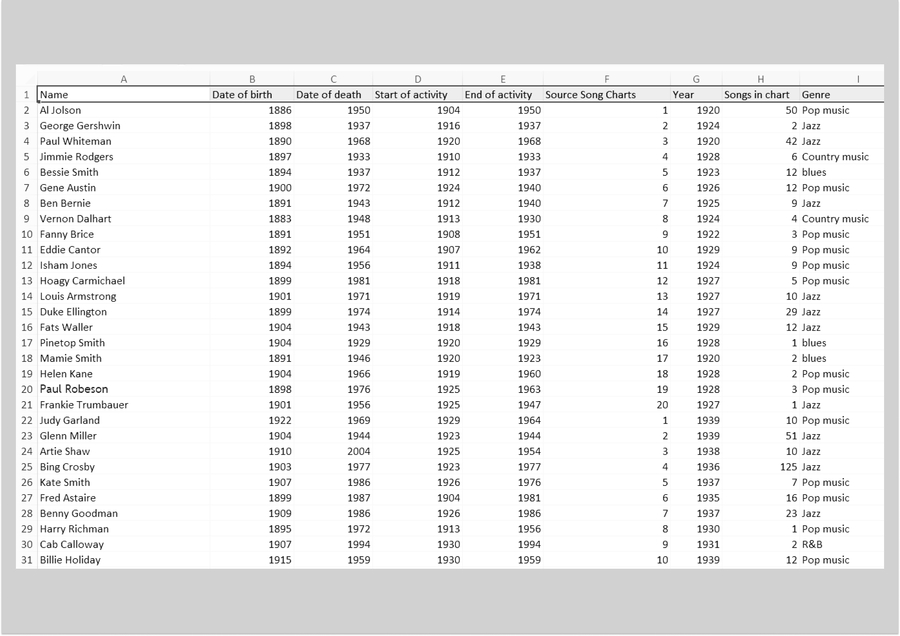Click the 'Songs in chart' header cell
This screenshot has width=900, height=636.
[761, 95]
